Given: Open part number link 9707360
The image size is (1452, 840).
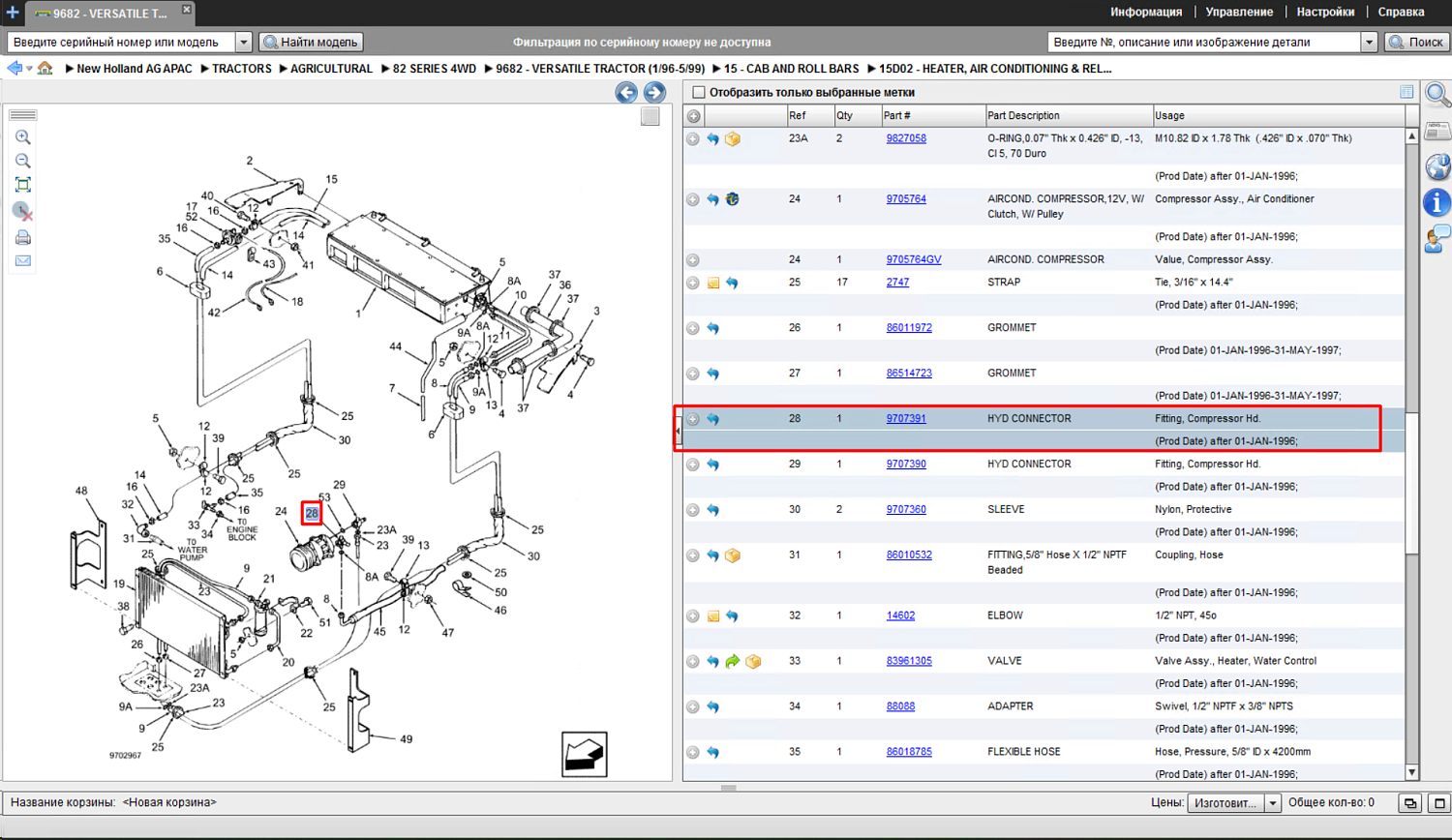Looking at the screenshot, I should pyautogui.click(x=906, y=510).
